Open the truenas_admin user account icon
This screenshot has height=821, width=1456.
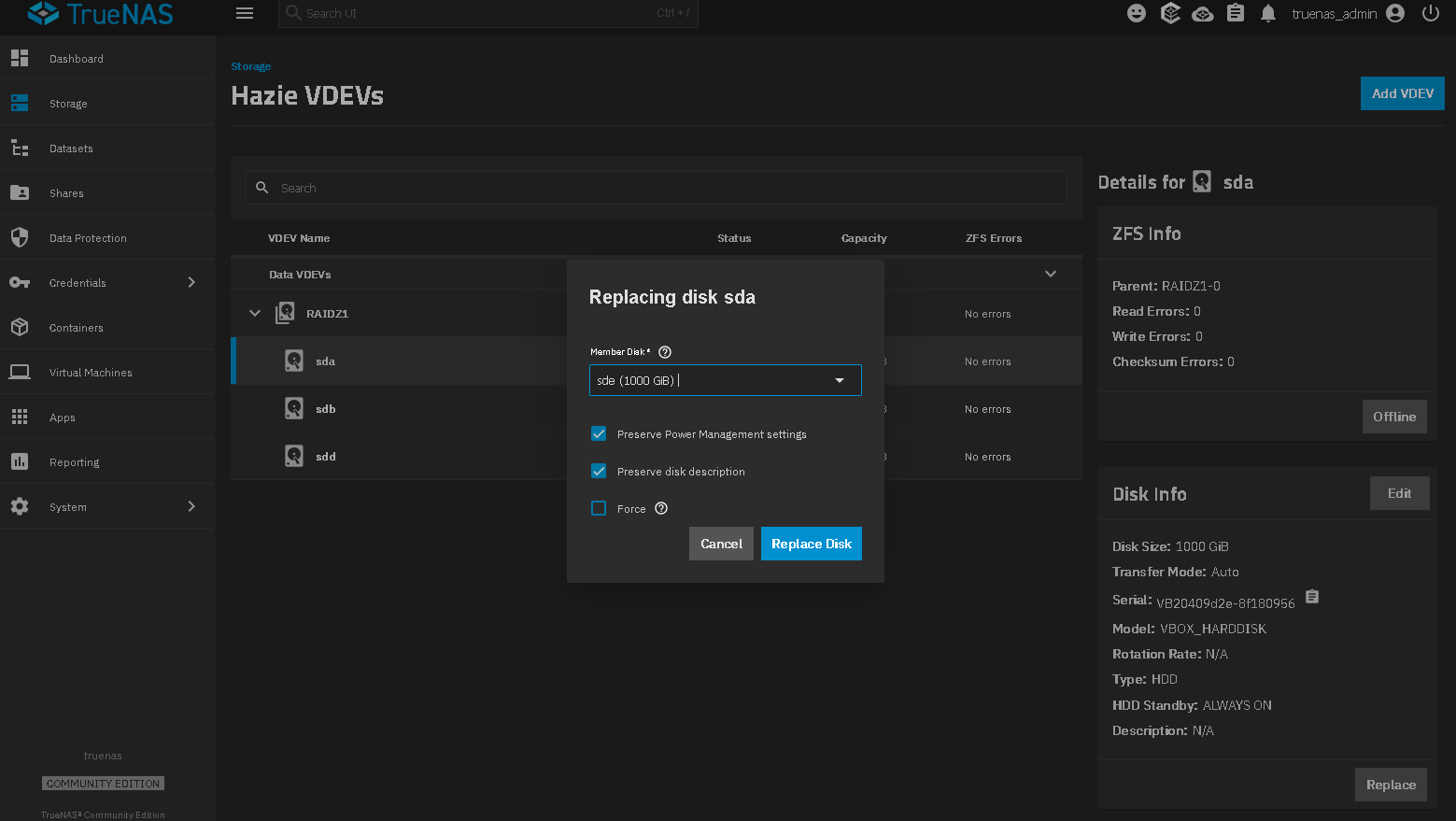(1395, 13)
